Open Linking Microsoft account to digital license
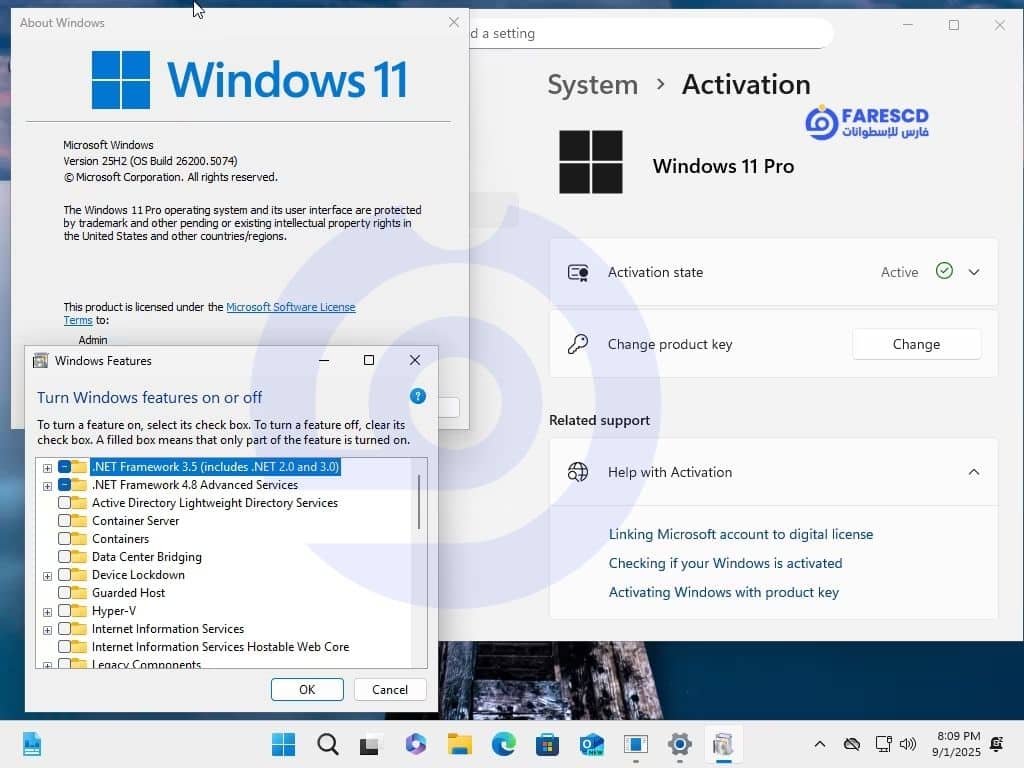 pyautogui.click(x=741, y=534)
